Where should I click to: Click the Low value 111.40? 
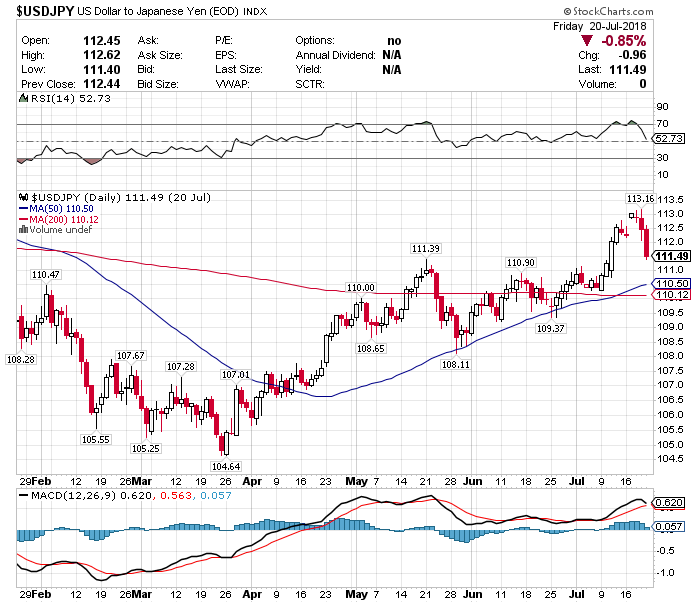102,70
